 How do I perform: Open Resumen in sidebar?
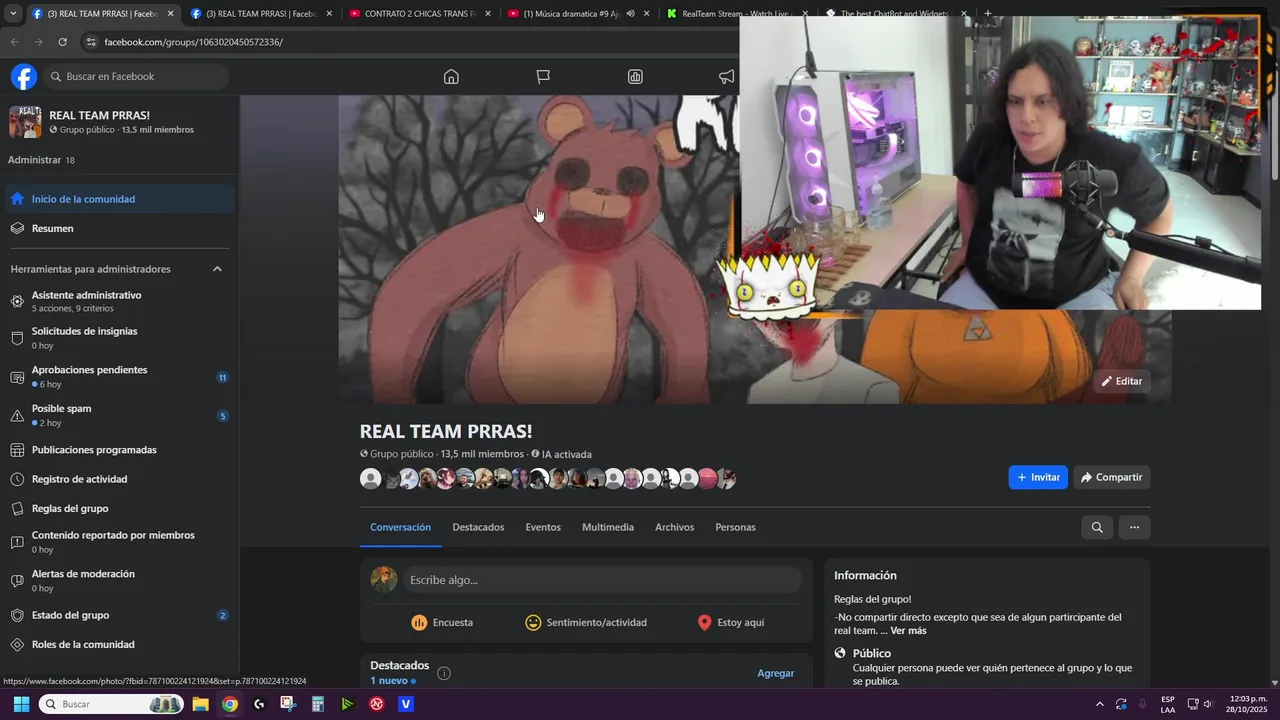point(120,228)
